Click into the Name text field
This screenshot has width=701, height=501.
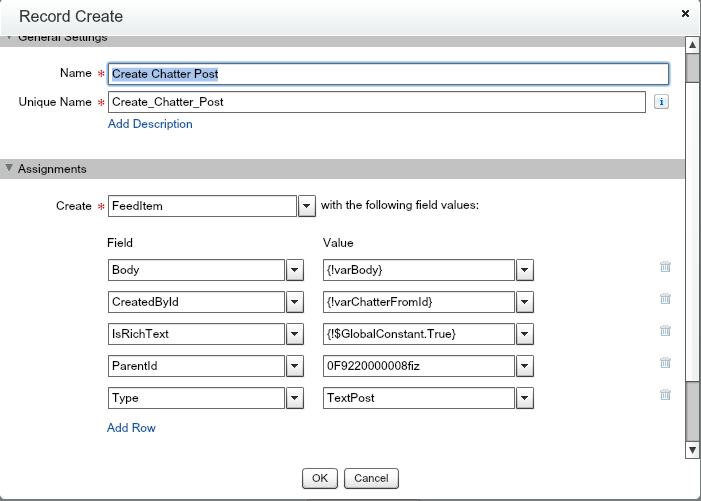click(388, 74)
